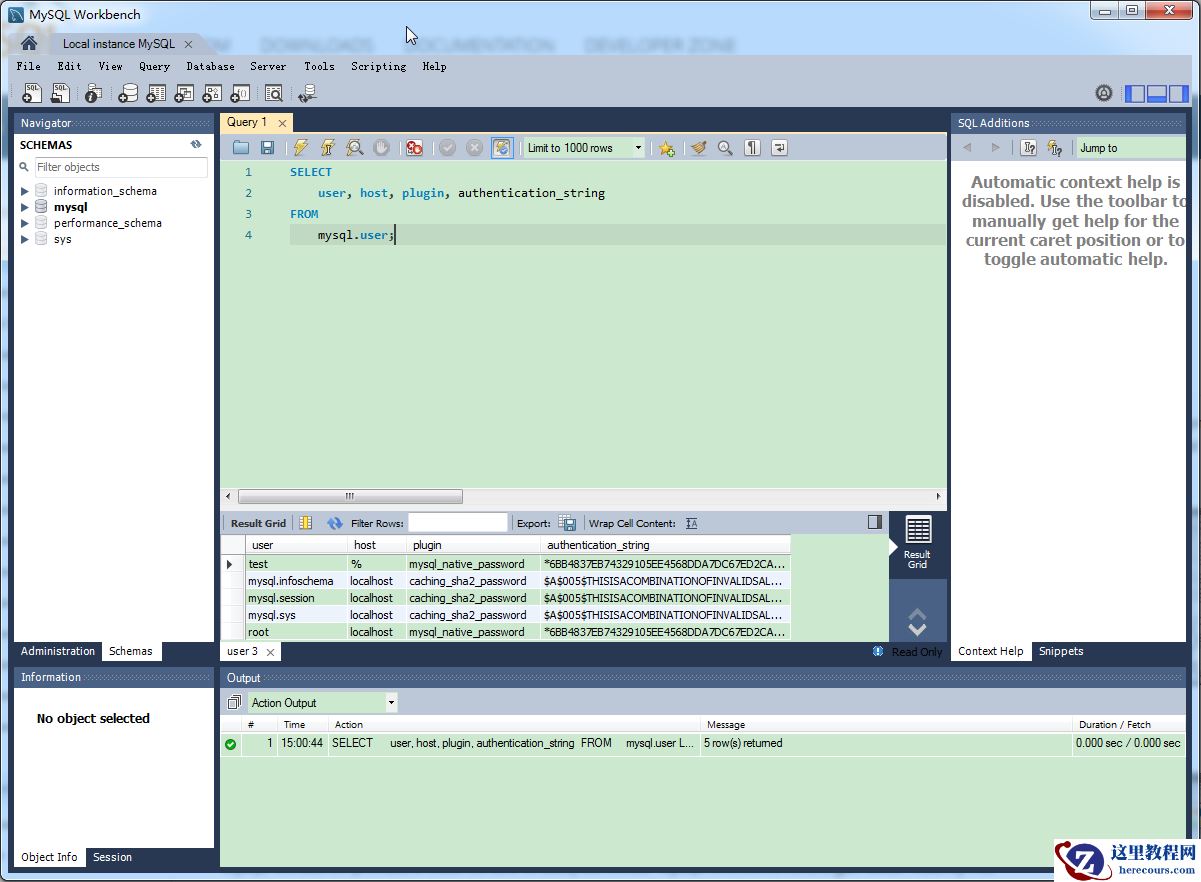Toggle automatic context help button
Viewport: 1201px width, 882px height.
(1054, 148)
